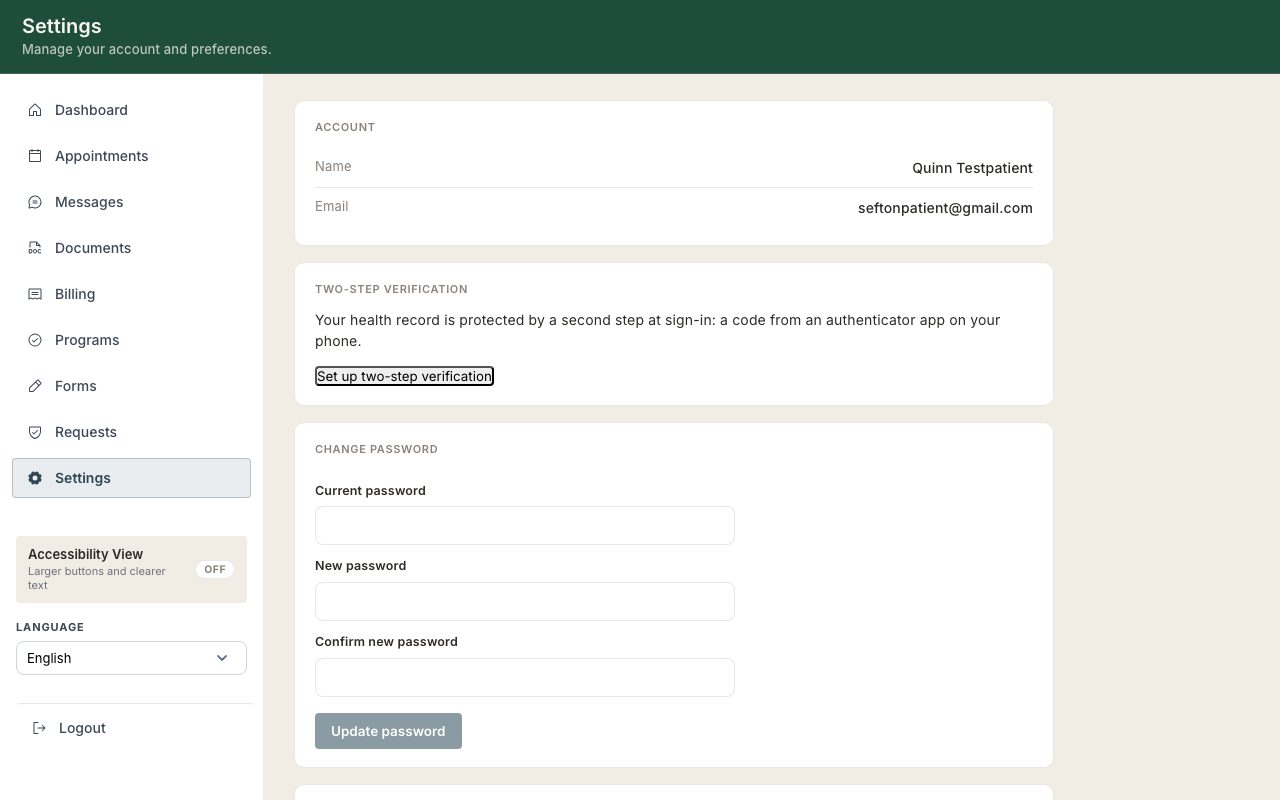Click the Settings page title
The width and height of the screenshot is (1280, 800).
click(62, 26)
